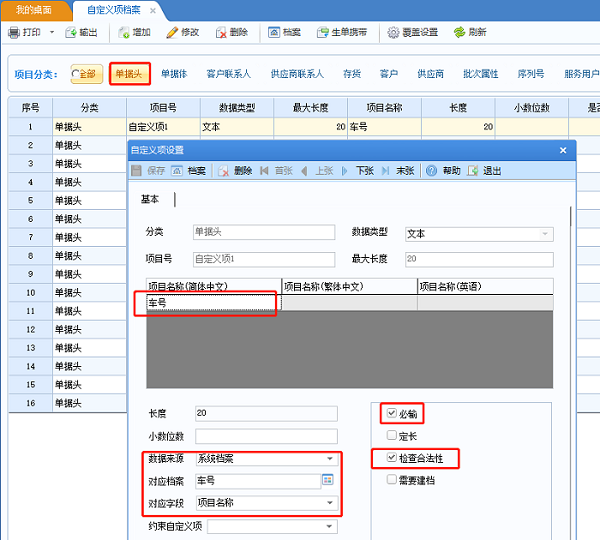Click the 输出 export icon
Screen dimensions: 600x540
tap(71, 33)
